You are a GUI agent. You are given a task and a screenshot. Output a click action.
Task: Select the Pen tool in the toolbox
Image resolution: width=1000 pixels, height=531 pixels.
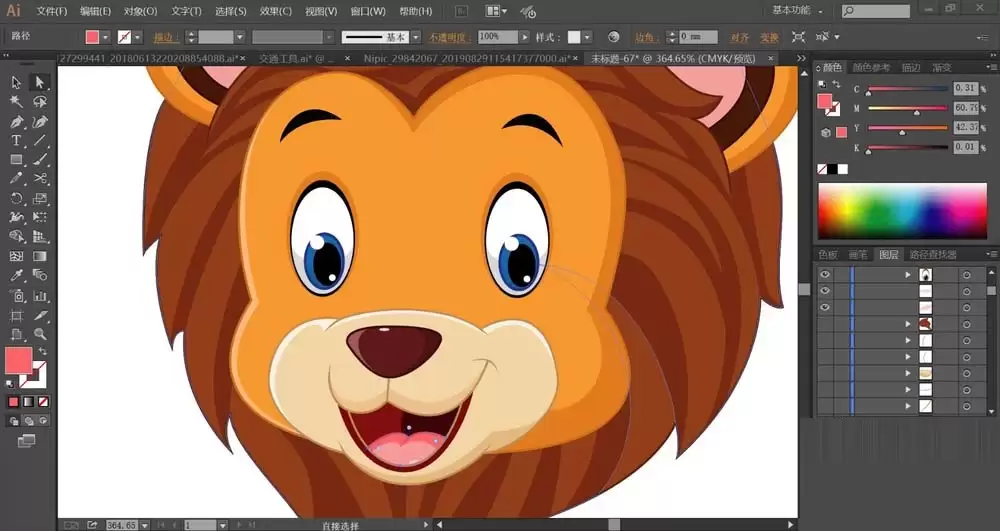(x=17, y=121)
